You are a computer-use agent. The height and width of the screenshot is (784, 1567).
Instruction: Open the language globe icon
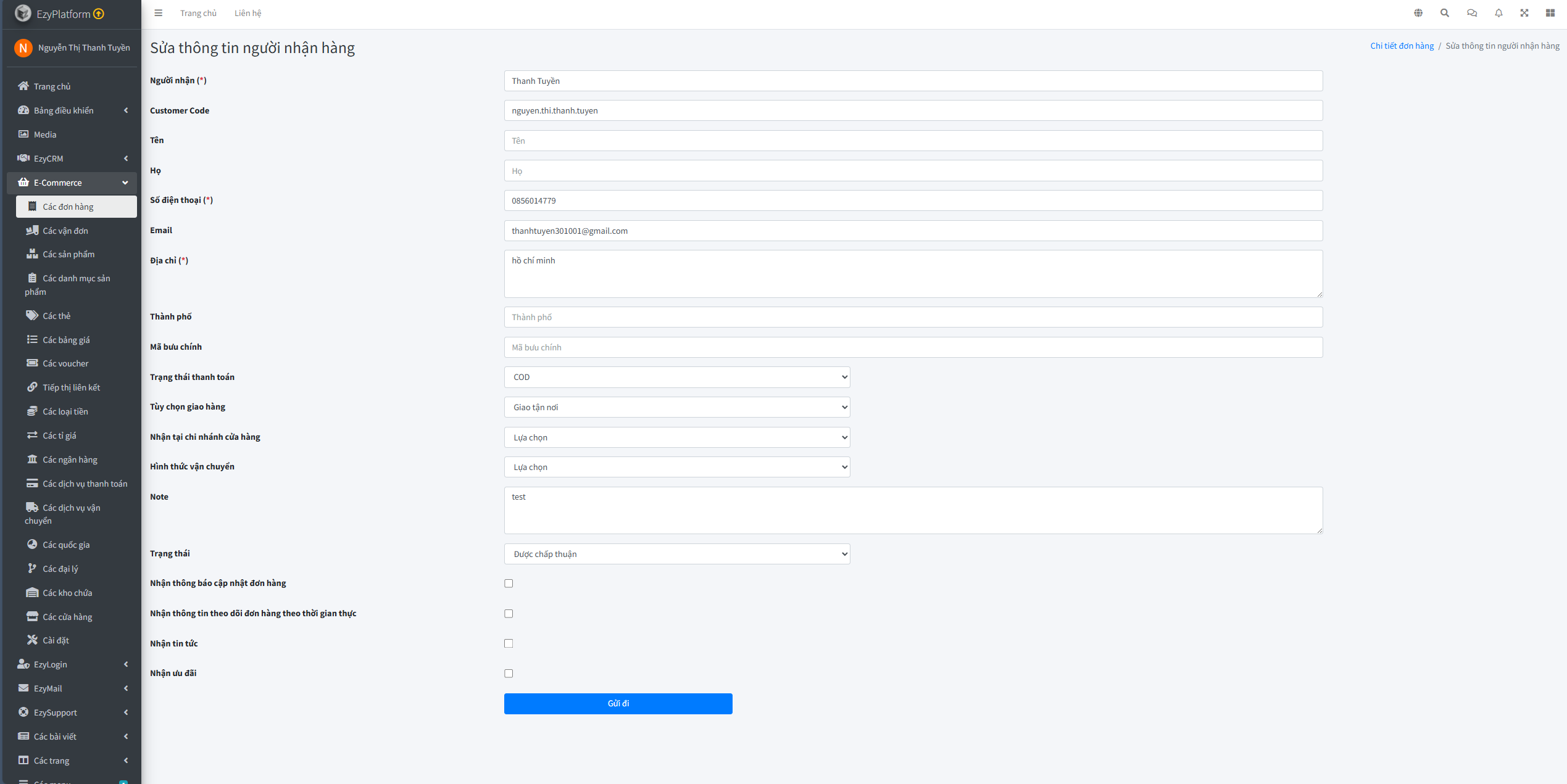point(1418,13)
